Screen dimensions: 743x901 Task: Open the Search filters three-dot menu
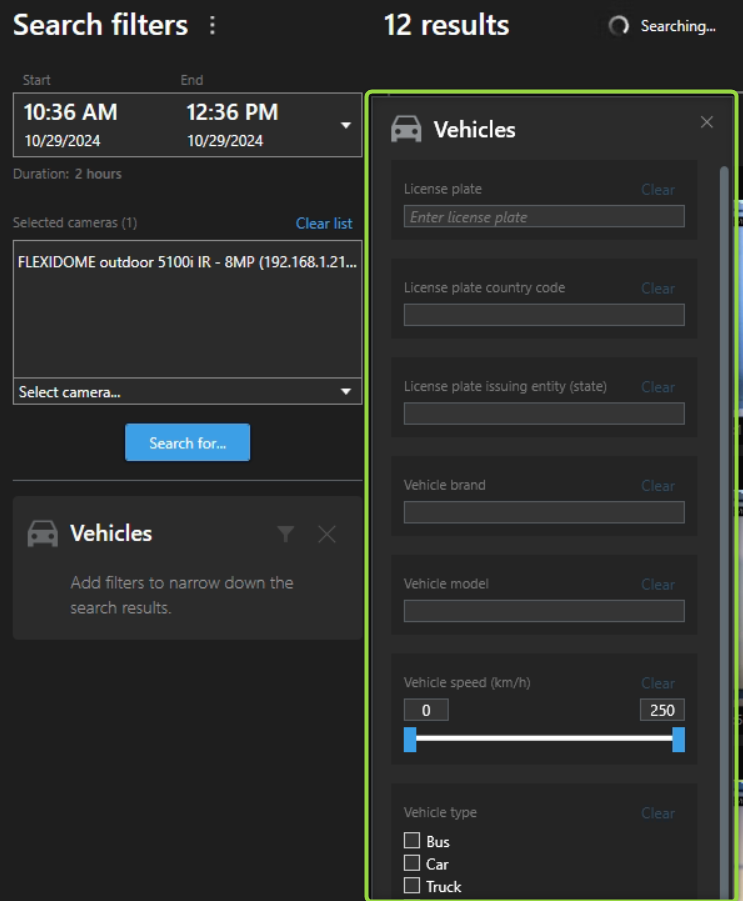(212, 27)
